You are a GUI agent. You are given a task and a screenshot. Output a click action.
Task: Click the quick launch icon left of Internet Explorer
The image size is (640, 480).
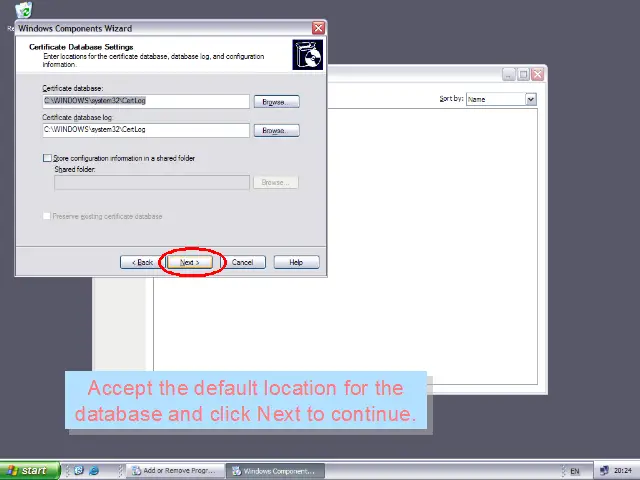[x=79, y=471]
